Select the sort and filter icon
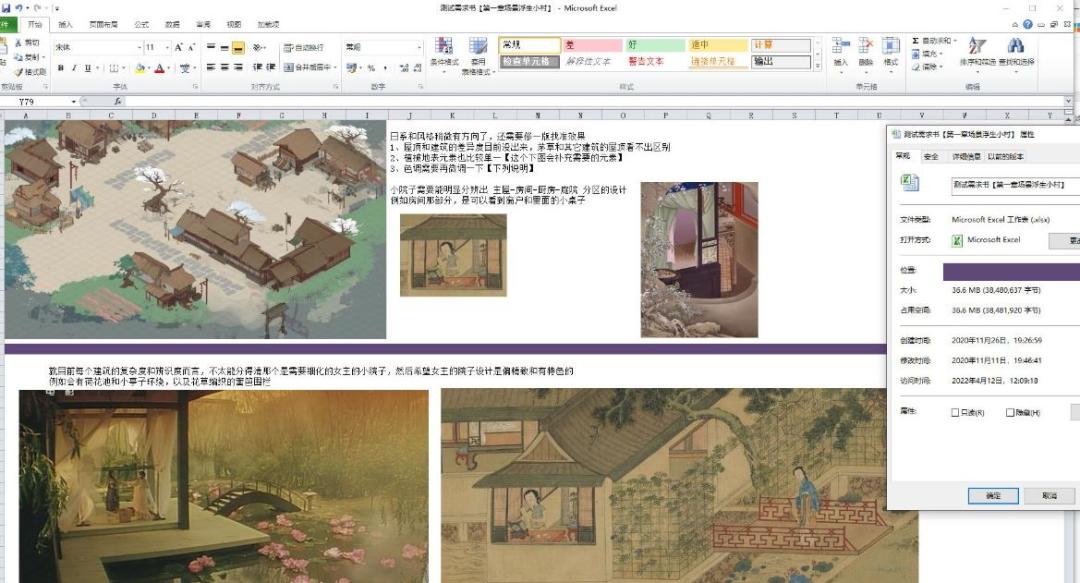1080x583 pixels. 978,52
